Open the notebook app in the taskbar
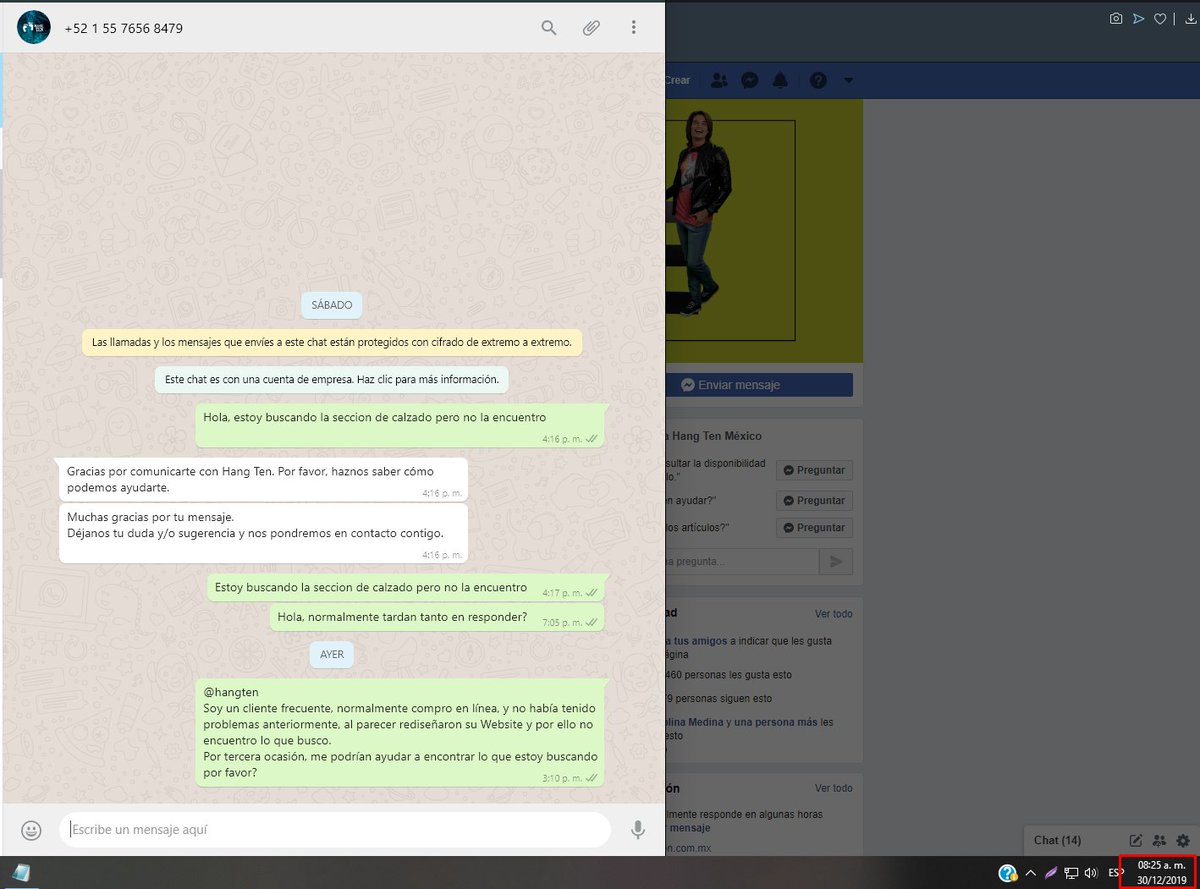 [x=22, y=872]
